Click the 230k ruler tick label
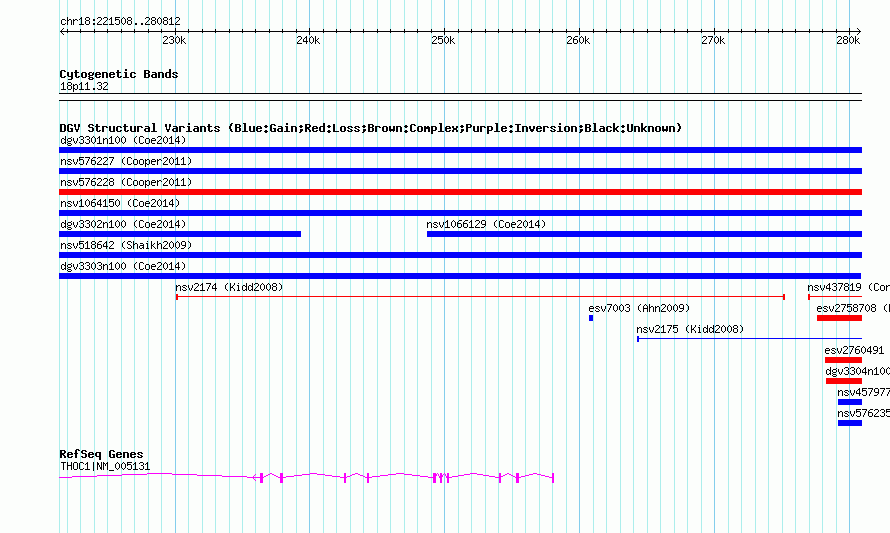Image resolution: width=890 pixels, height=533 pixels. (174, 40)
